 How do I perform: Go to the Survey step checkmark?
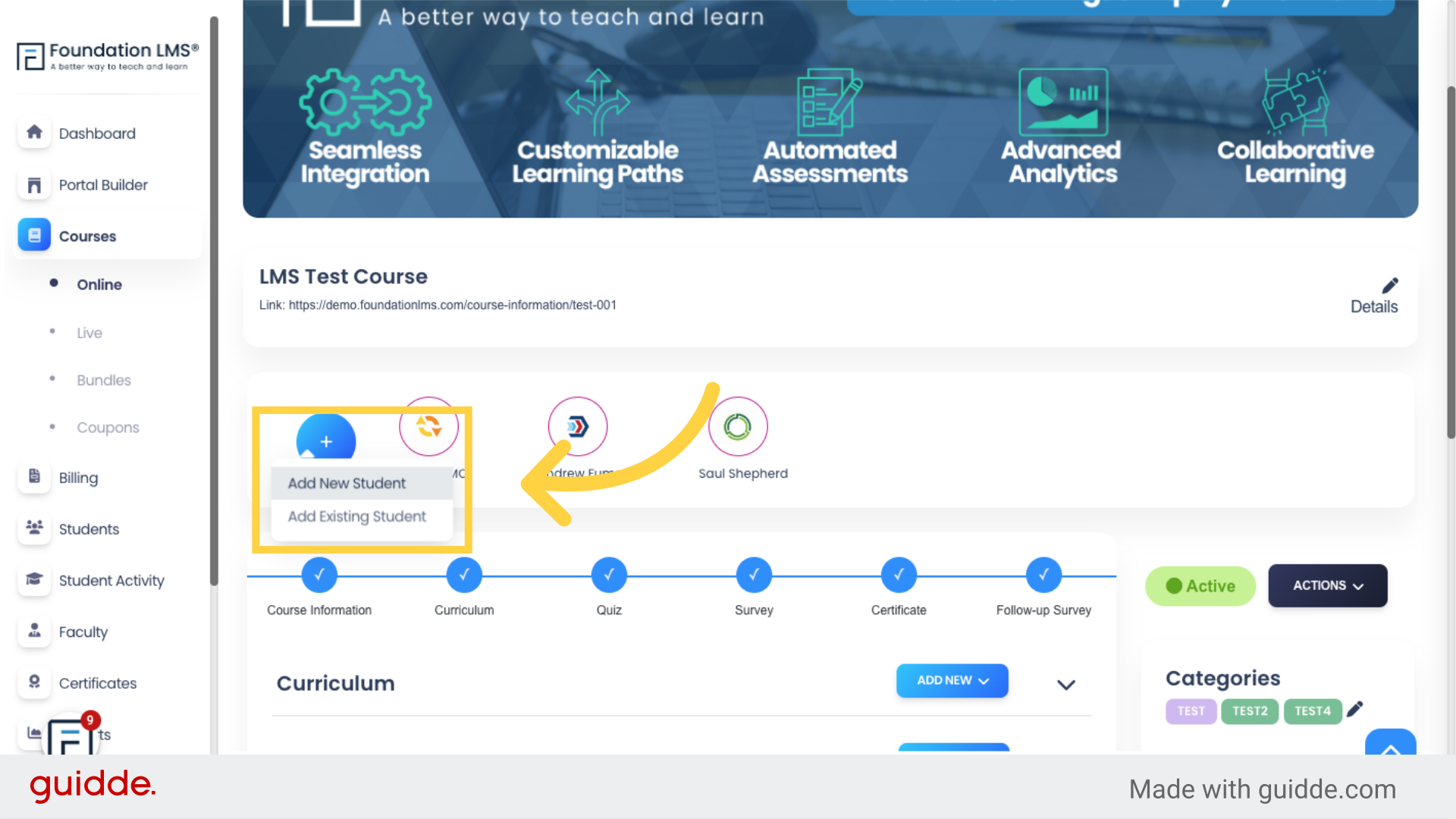tap(754, 575)
